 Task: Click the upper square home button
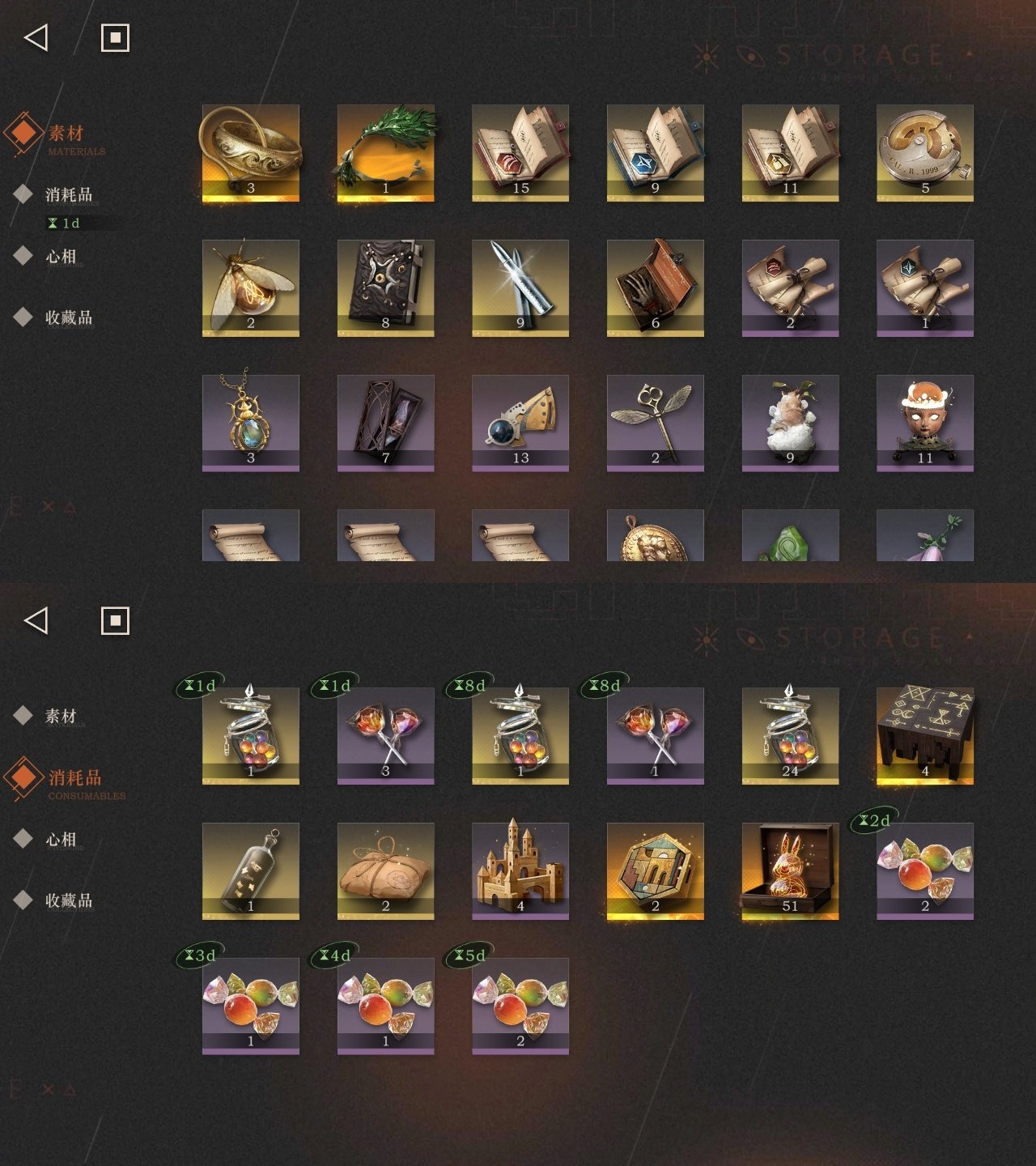pos(115,37)
